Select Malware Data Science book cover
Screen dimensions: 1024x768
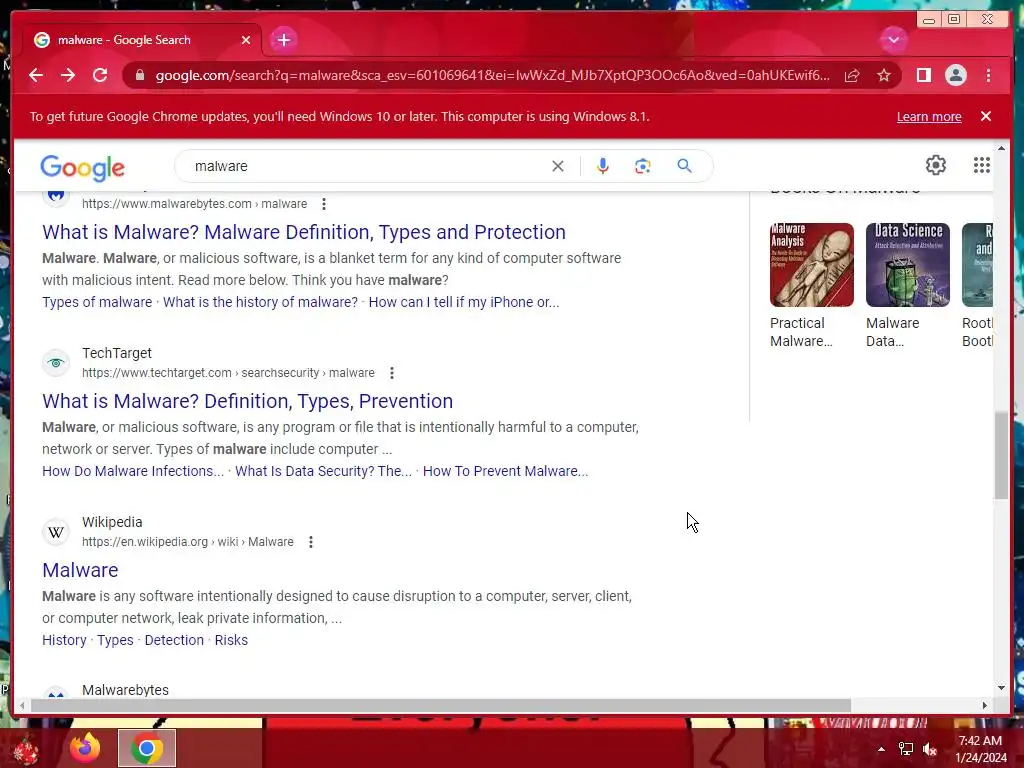(908, 264)
